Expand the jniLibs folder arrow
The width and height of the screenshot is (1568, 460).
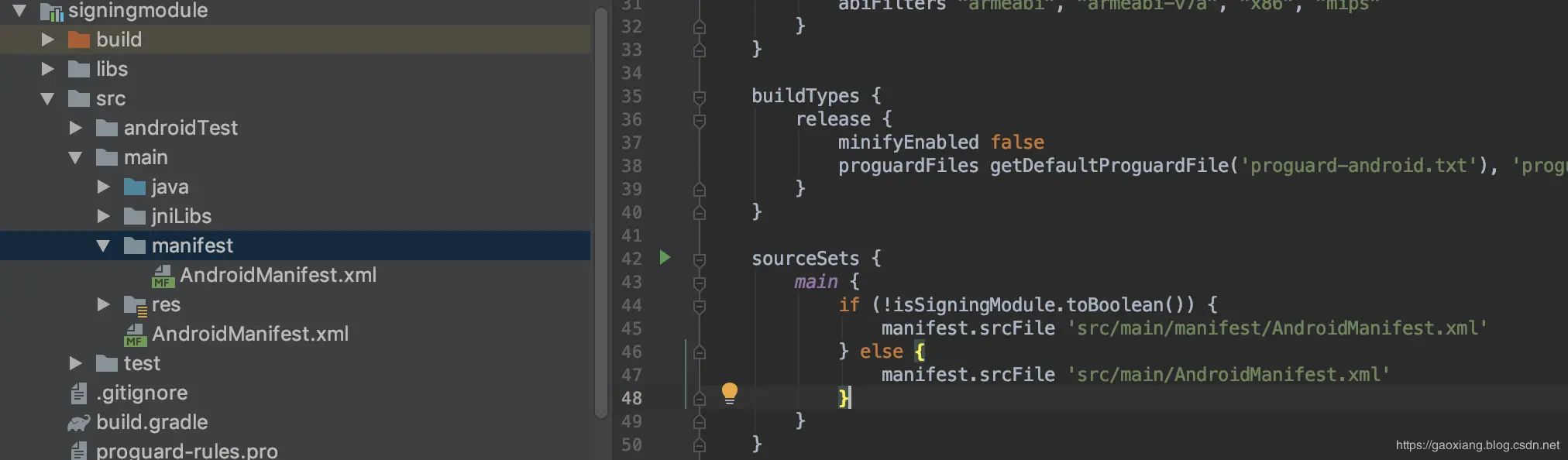point(103,216)
